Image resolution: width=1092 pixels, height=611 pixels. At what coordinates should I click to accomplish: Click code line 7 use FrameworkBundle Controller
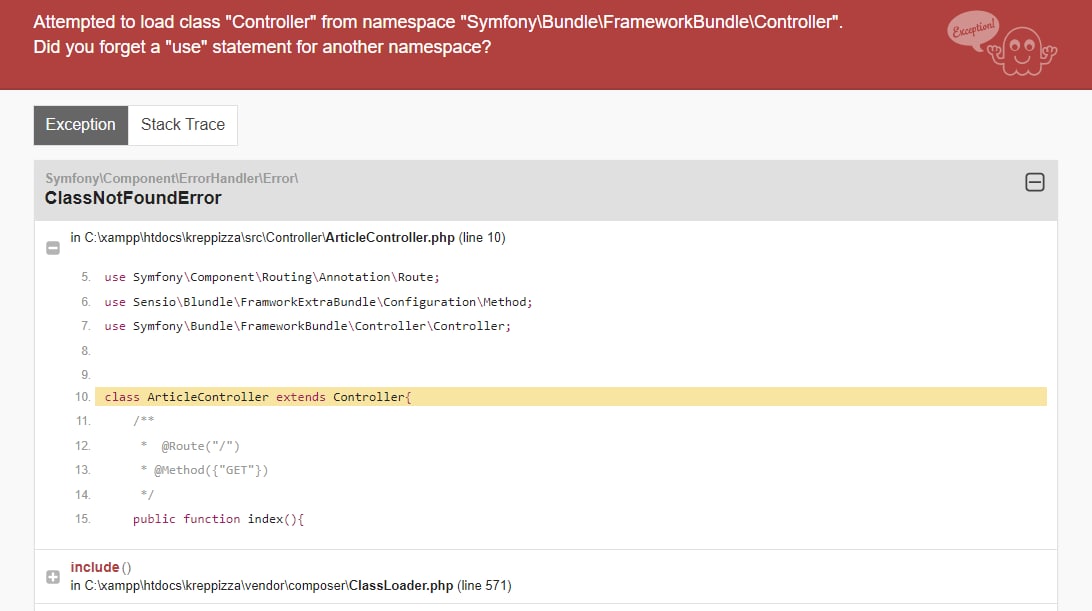coord(307,326)
